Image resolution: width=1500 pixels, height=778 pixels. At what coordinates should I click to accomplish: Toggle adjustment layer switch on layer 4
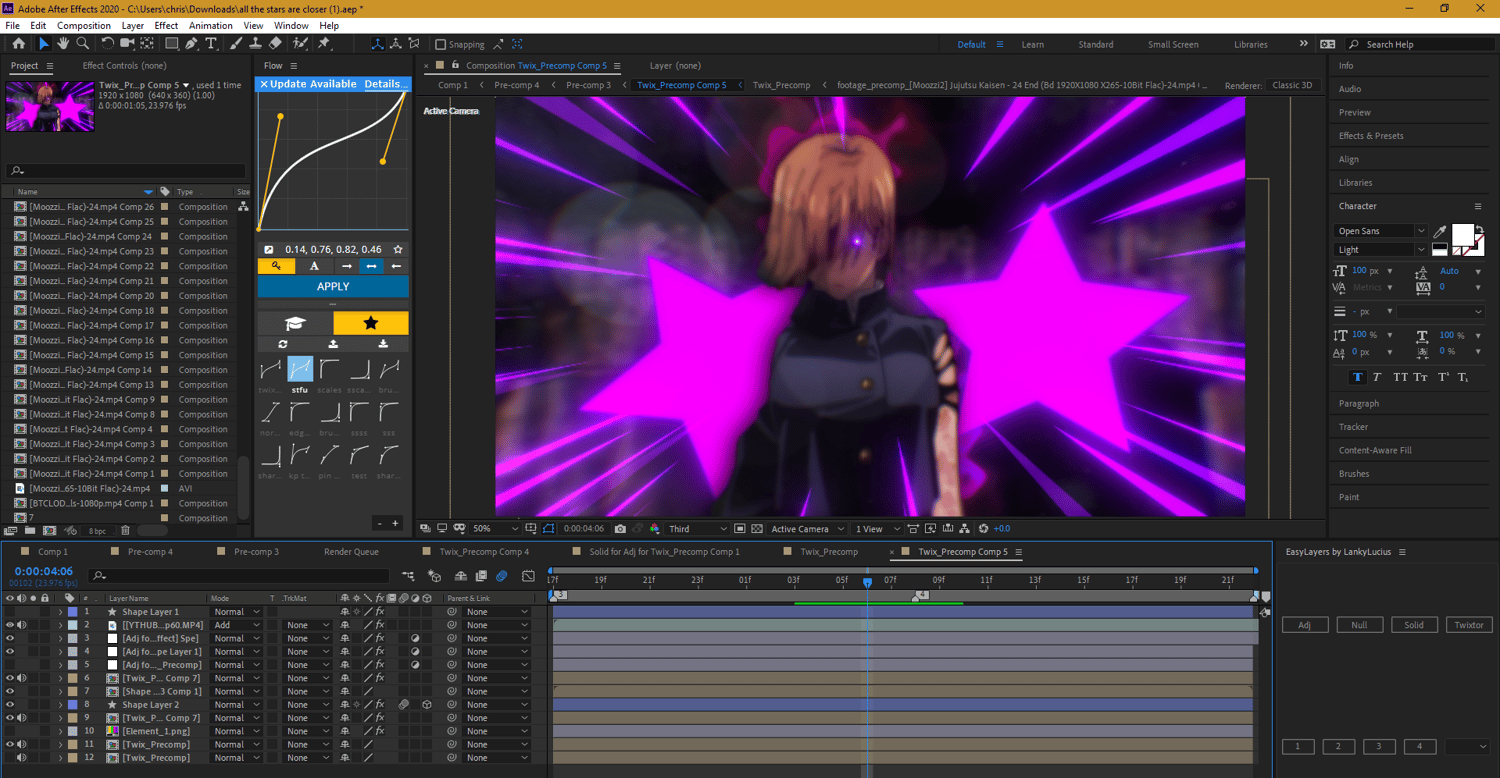(415, 651)
